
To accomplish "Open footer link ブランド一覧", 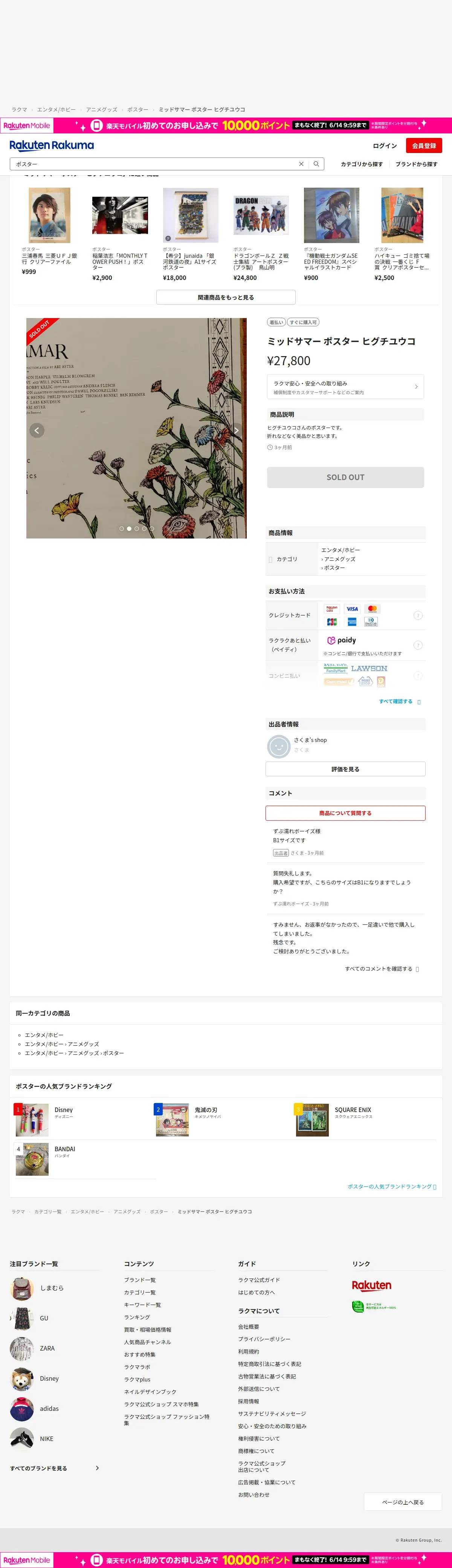I will (x=140, y=1279).
